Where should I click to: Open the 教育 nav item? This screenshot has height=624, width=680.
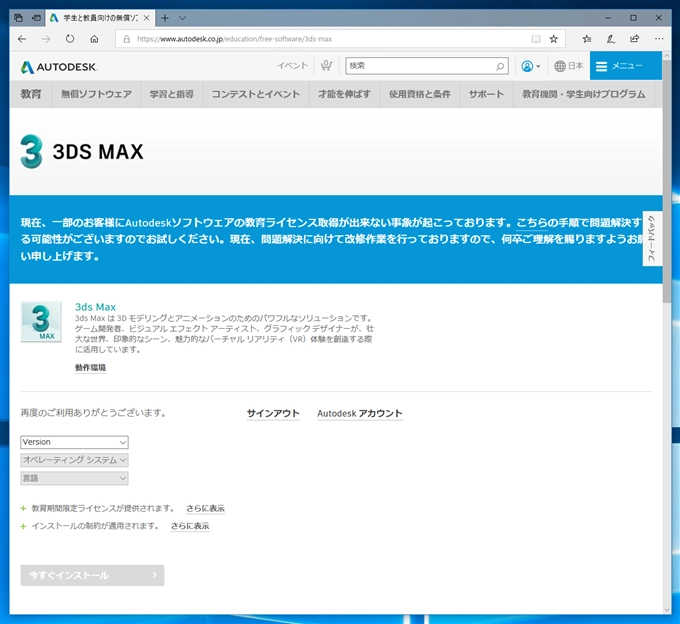31,94
